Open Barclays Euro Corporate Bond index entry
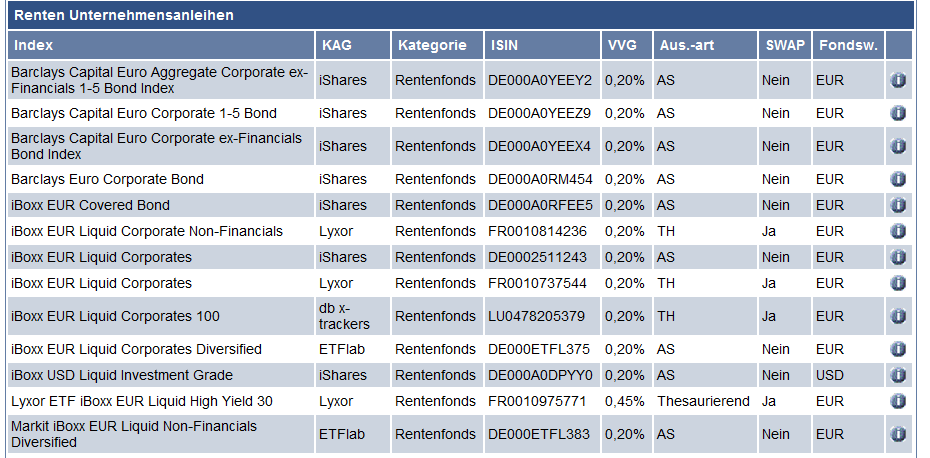This screenshot has height=458, width=930. click(107, 179)
